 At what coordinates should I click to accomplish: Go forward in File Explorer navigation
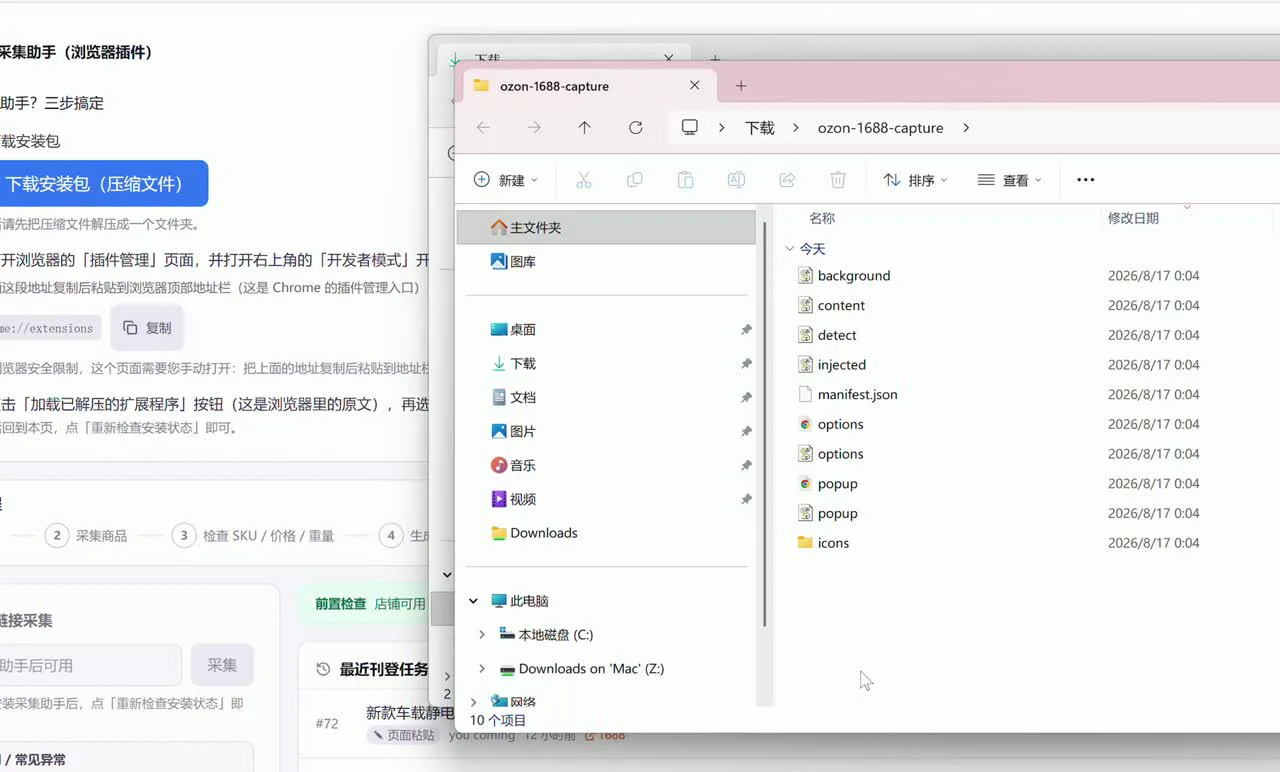point(534,128)
